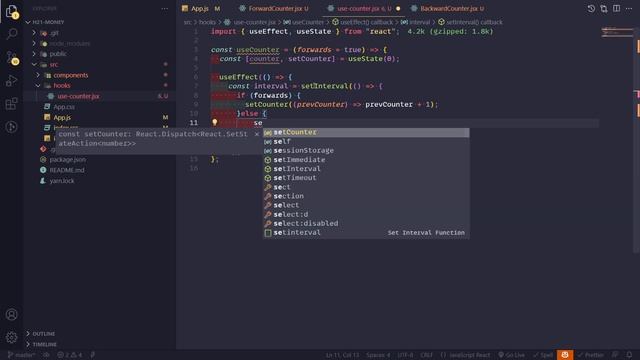This screenshot has width=640, height=360.
Task: Click the Open Changes icon in editor toolbar
Action: tap(604, 9)
